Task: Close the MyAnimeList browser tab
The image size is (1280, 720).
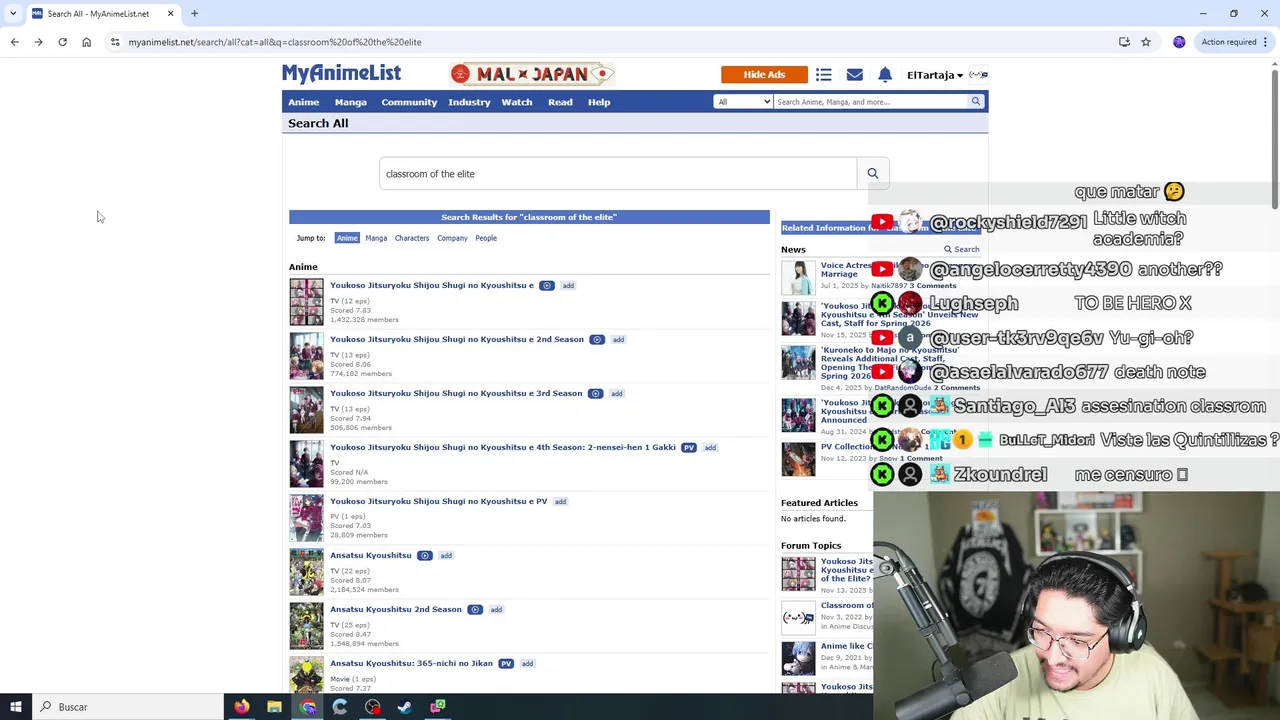Action: pos(170,14)
